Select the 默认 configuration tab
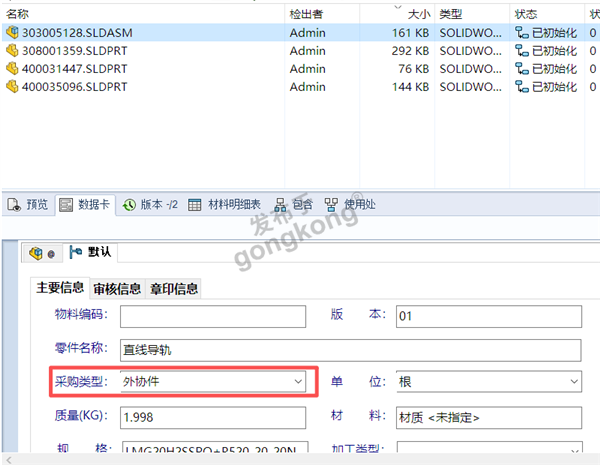The width and height of the screenshot is (600, 465). [91, 253]
